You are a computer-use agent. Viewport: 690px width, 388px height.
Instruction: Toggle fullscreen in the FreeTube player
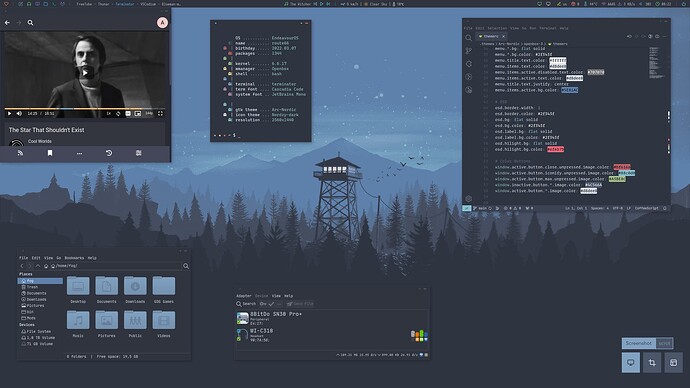point(160,113)
